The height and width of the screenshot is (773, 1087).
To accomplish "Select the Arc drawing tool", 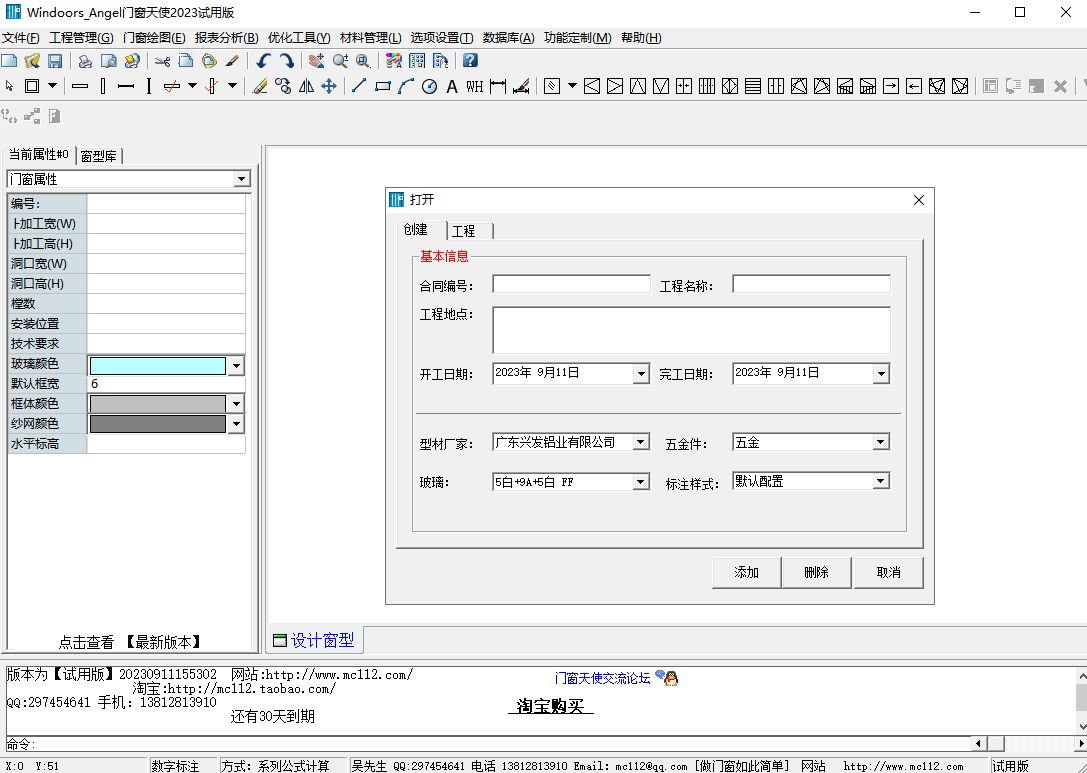I will coord(406,86).
